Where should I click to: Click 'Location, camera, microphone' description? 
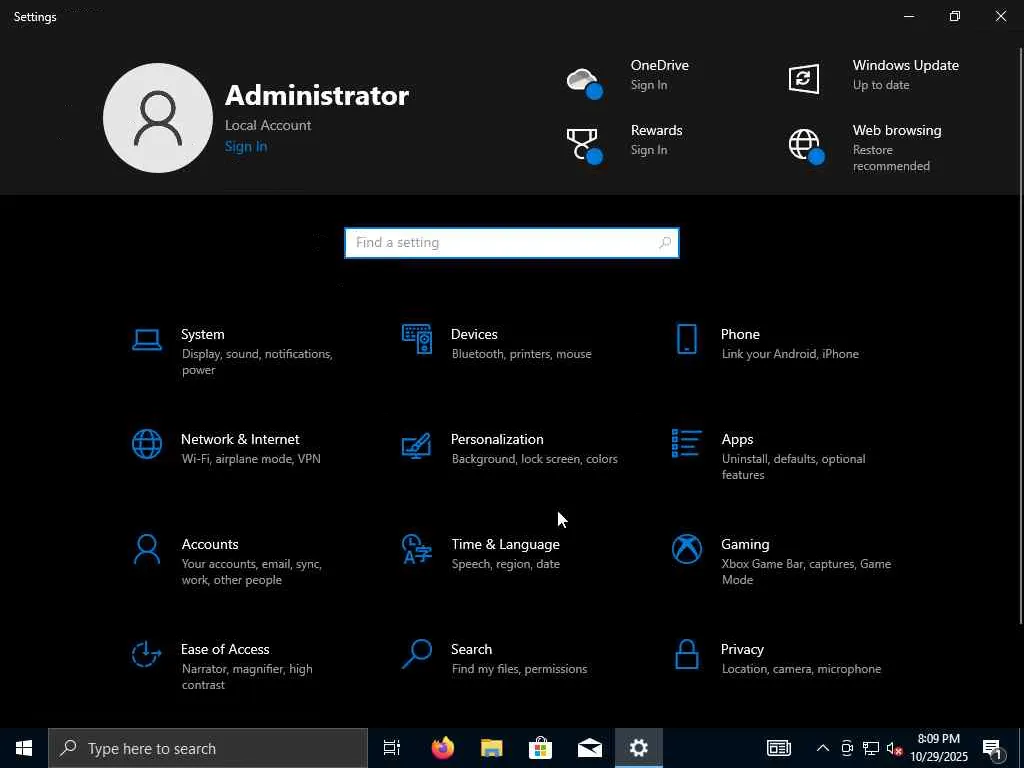pyautogui.click(x=801, y=669)
